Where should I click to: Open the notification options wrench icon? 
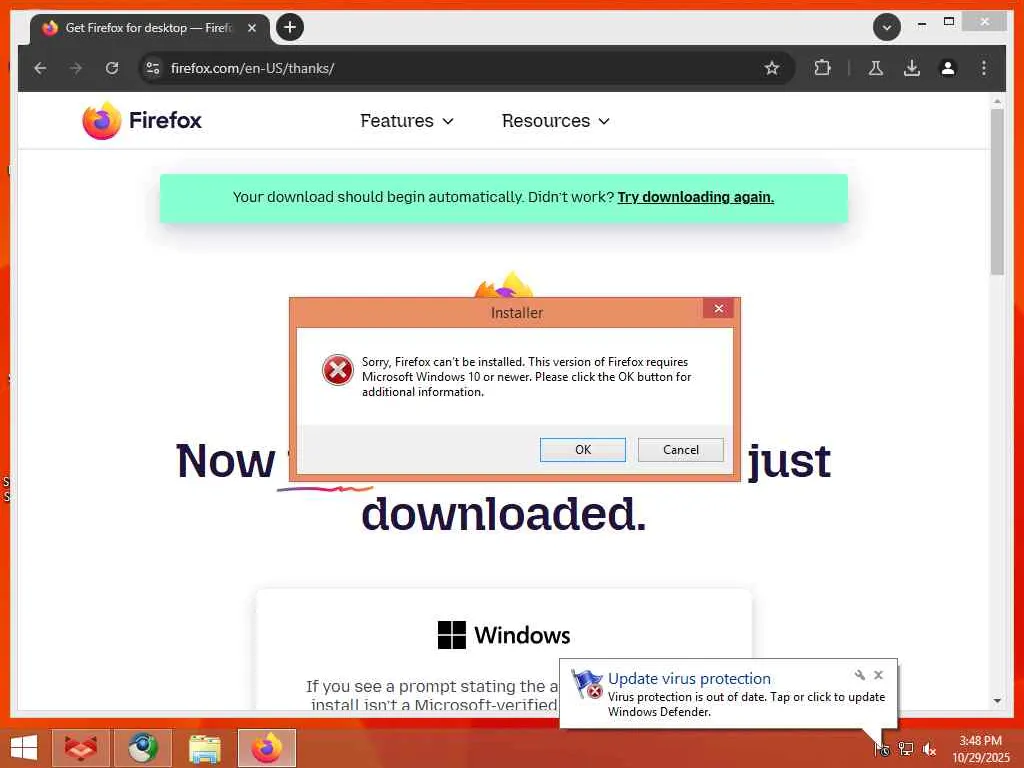[859, 675]
